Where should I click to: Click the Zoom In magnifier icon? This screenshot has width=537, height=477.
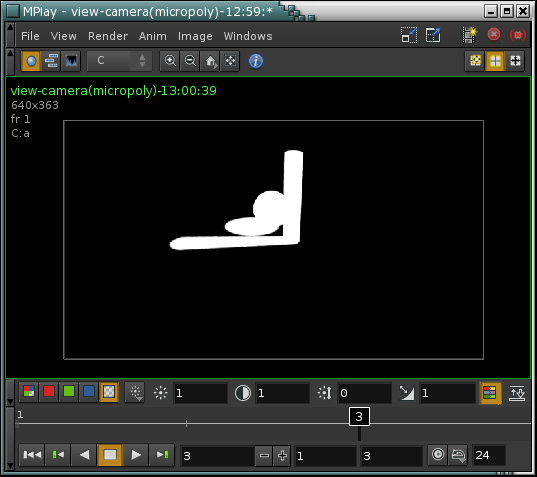[x=170, y=61]
